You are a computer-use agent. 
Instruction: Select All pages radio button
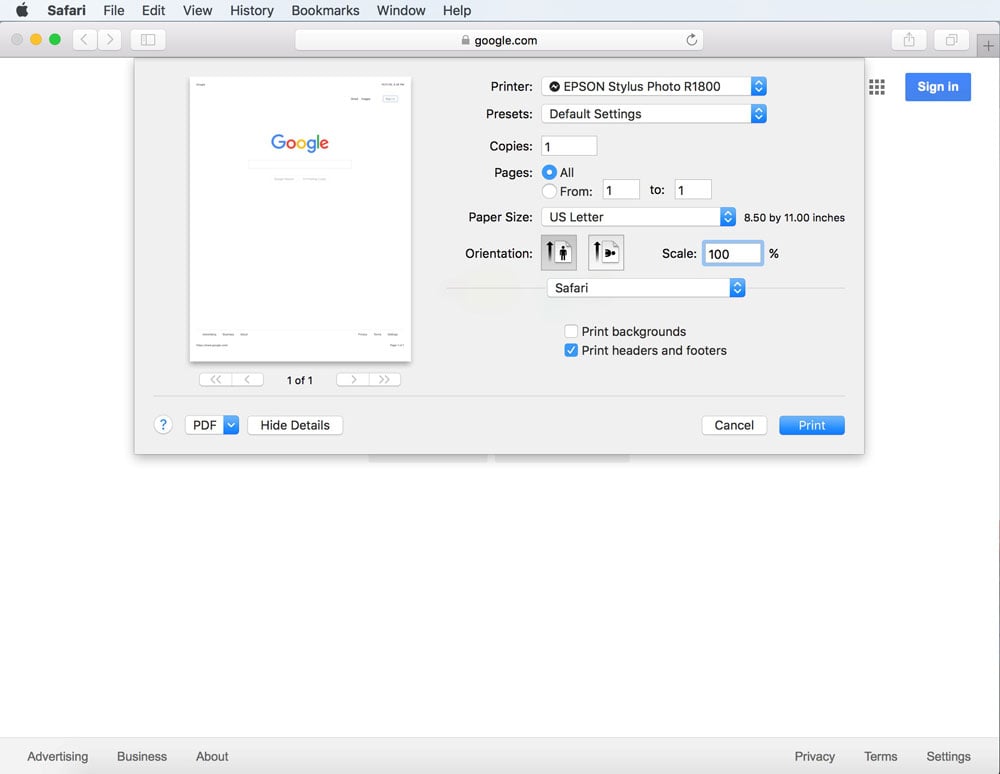point(548,172)
